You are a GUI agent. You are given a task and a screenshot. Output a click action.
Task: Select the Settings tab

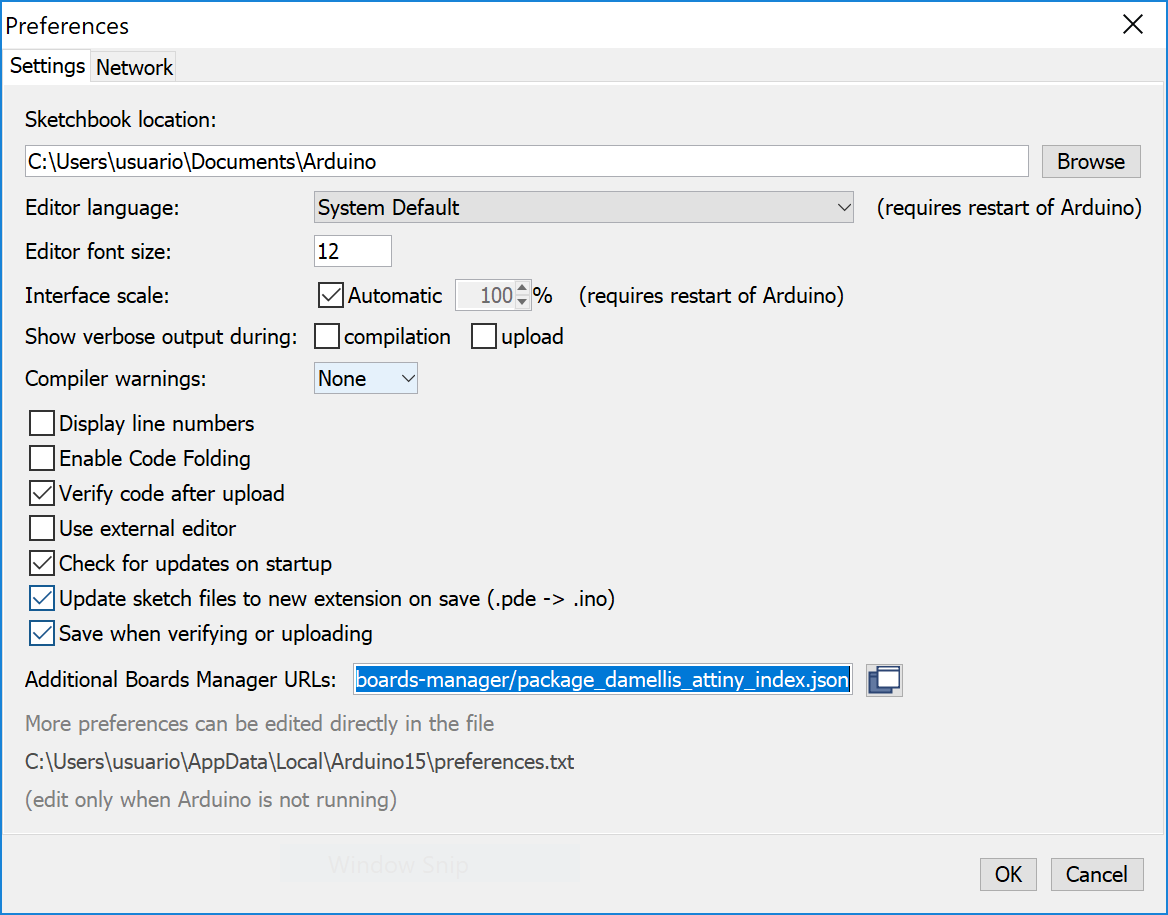(x=47, y=66)
